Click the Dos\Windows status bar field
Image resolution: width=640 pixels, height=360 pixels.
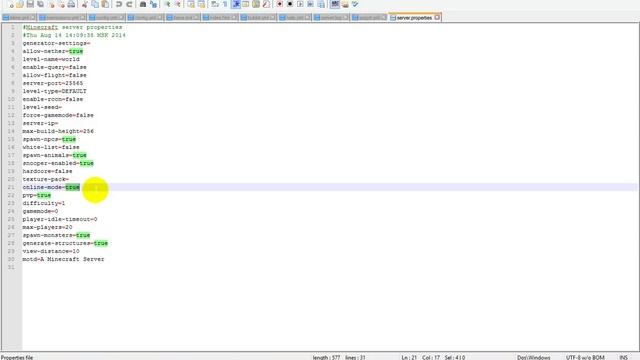tap(533, 358)
